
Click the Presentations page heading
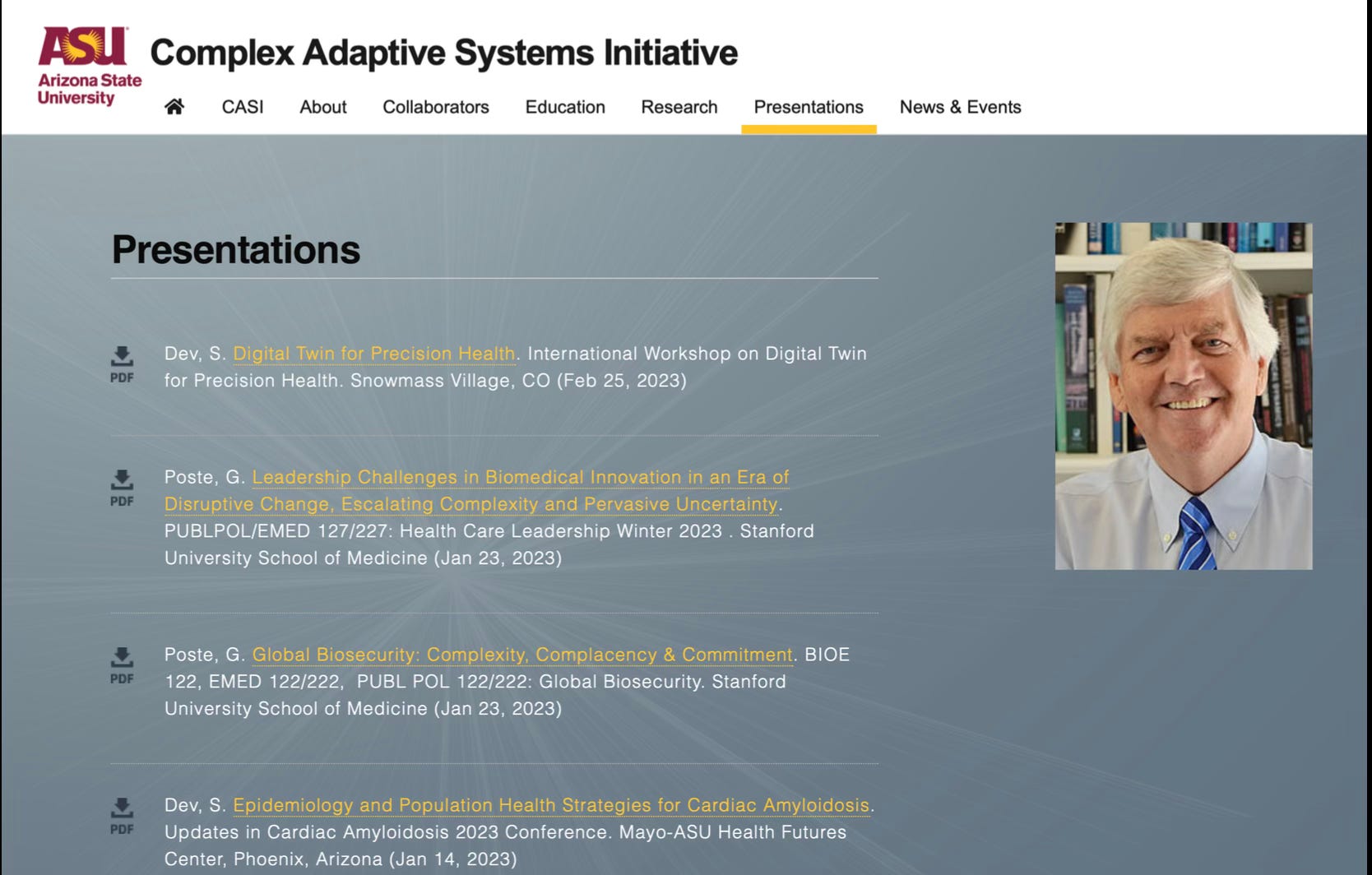236,250
